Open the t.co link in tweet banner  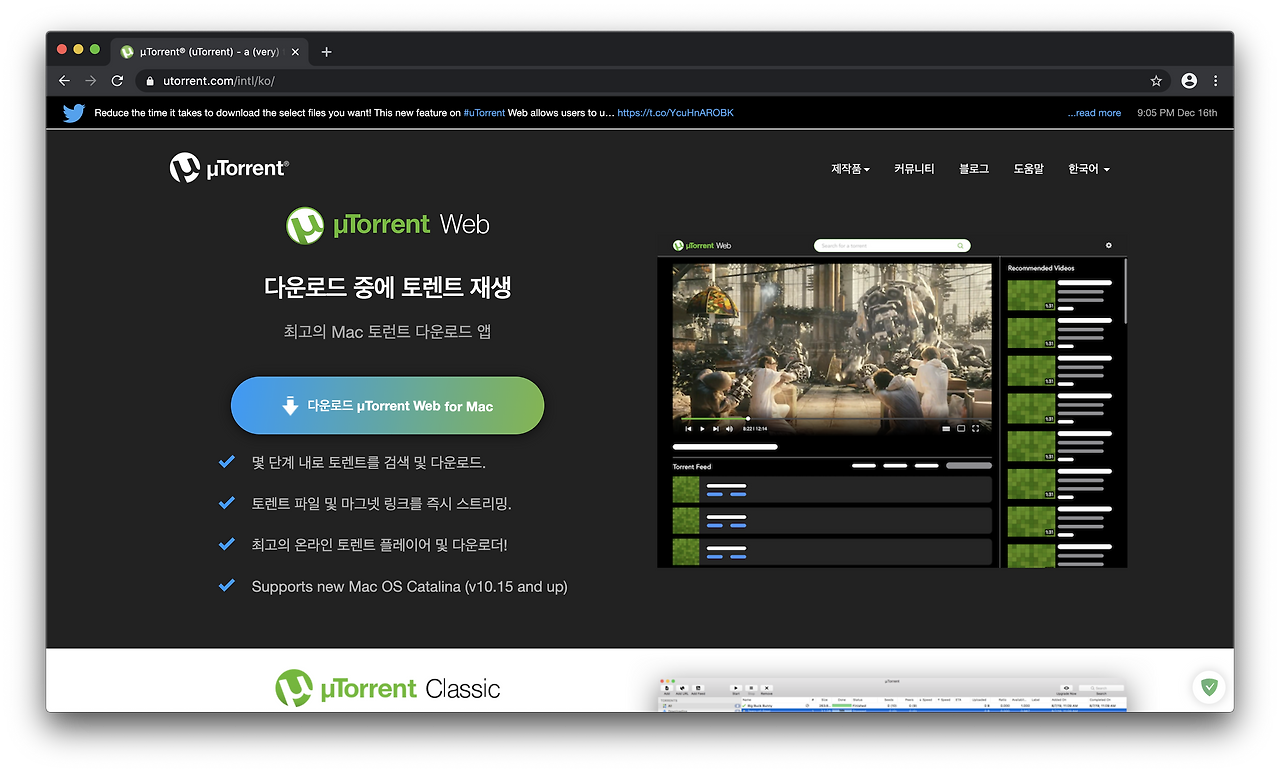point(675,113)
